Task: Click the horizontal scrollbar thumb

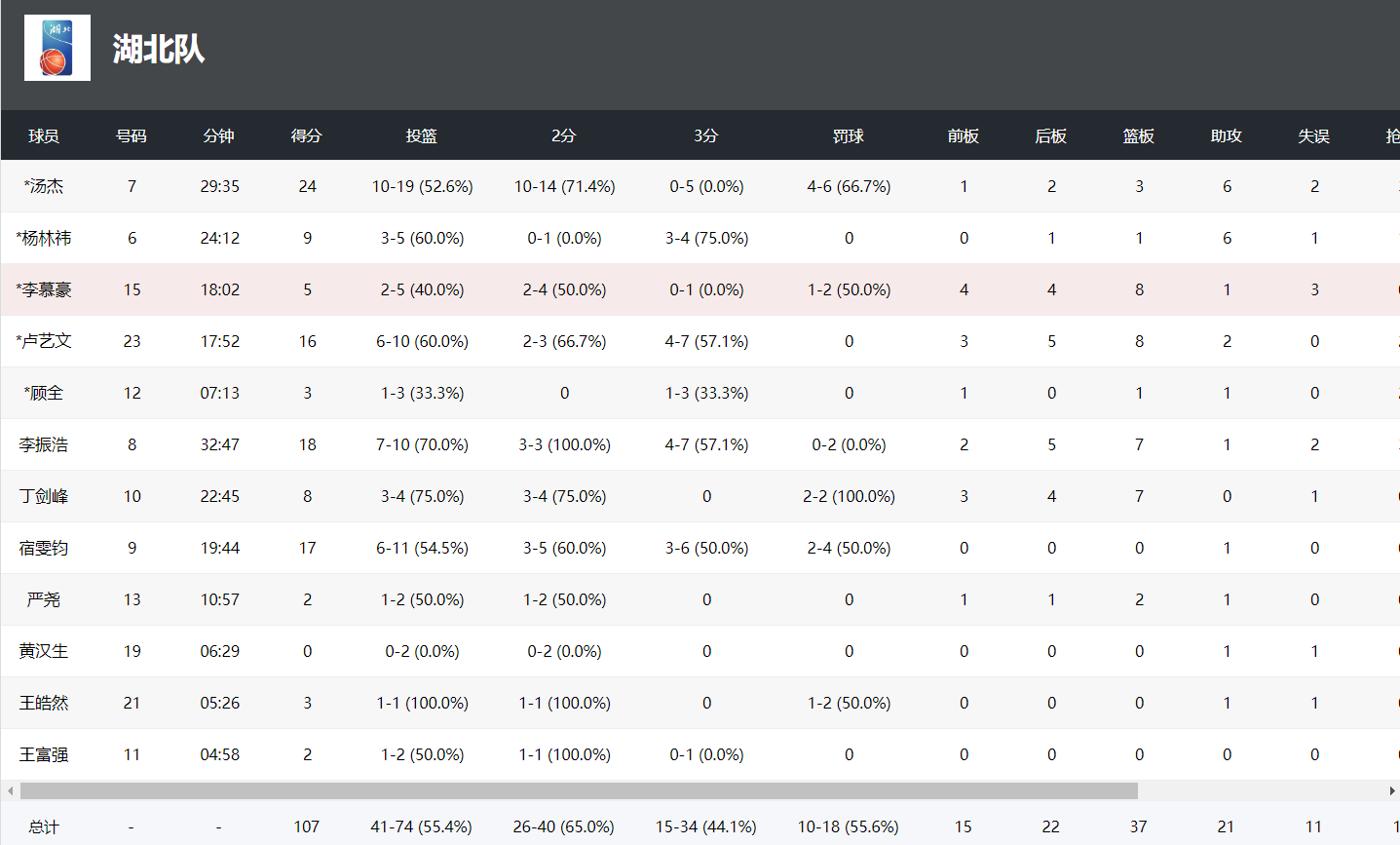Action: [579, 790]
